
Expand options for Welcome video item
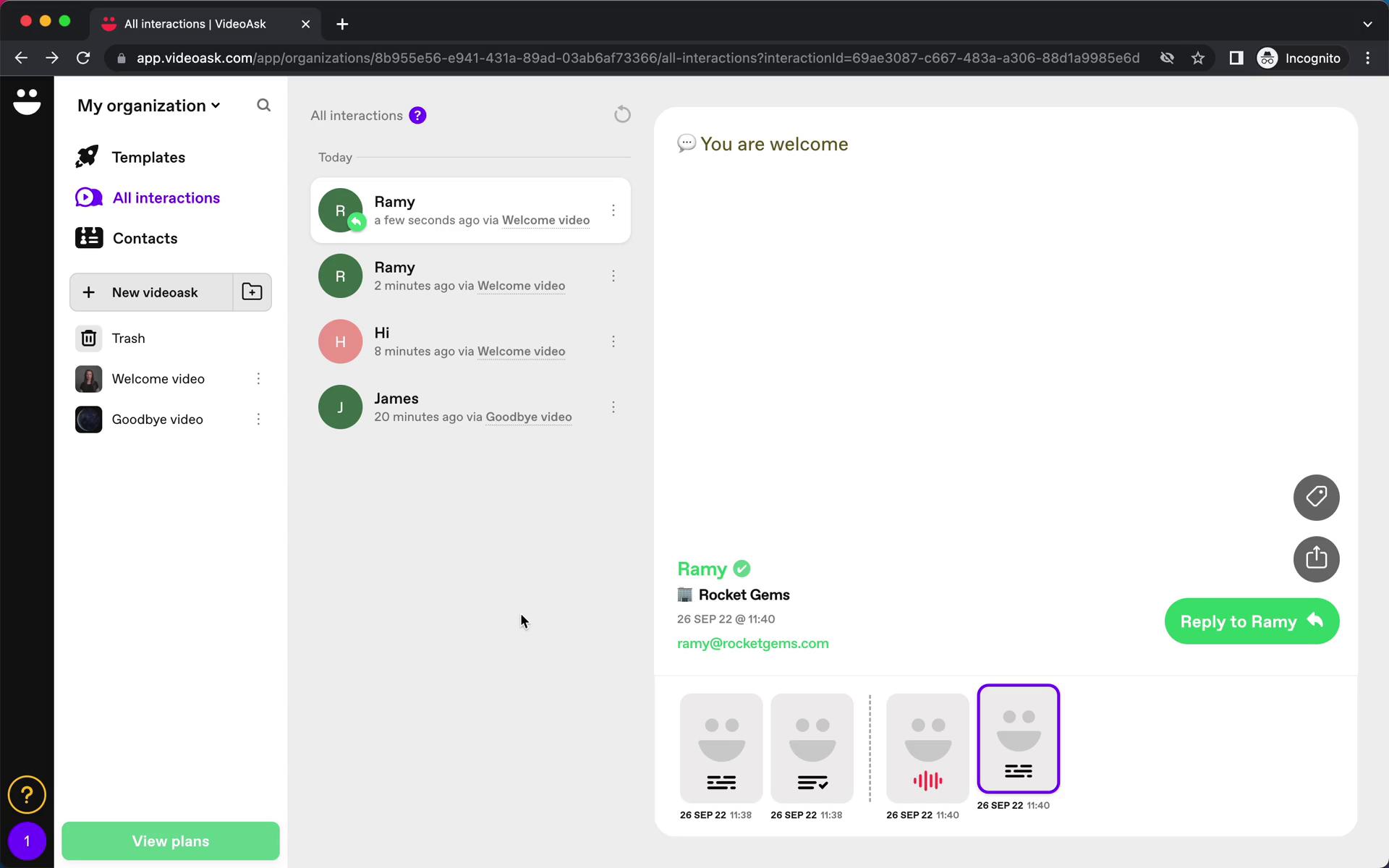pyautogui.click(x=258, y=378)
